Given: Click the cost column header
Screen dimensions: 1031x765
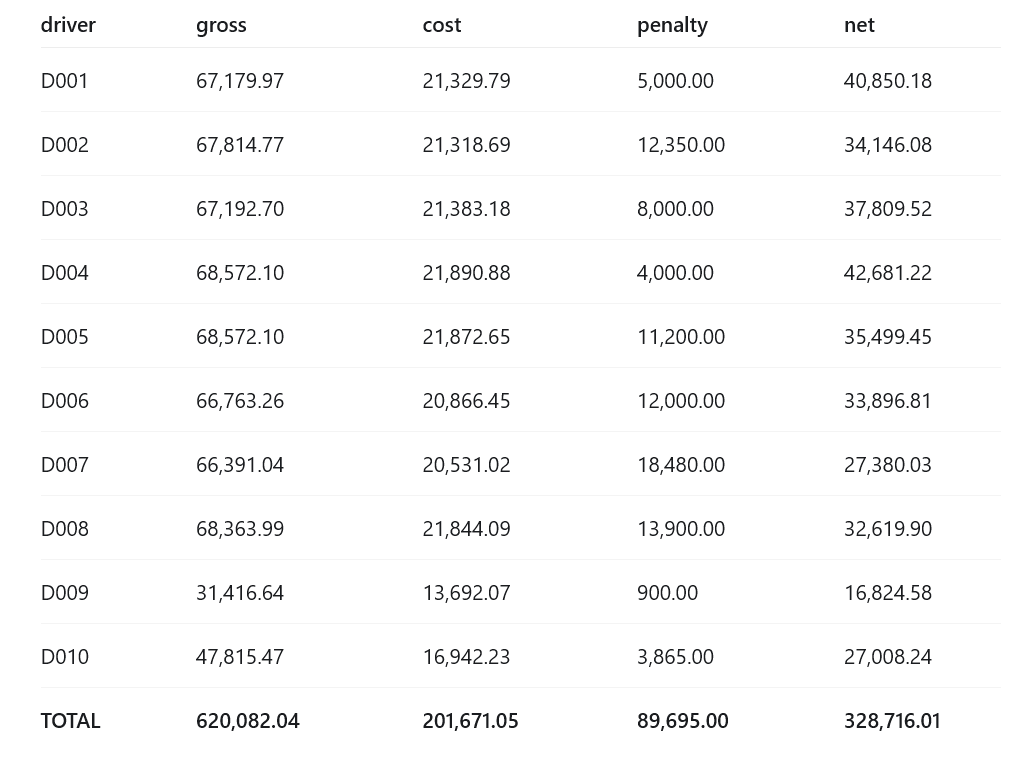Looking at the screenshot, I should point(441,25).
